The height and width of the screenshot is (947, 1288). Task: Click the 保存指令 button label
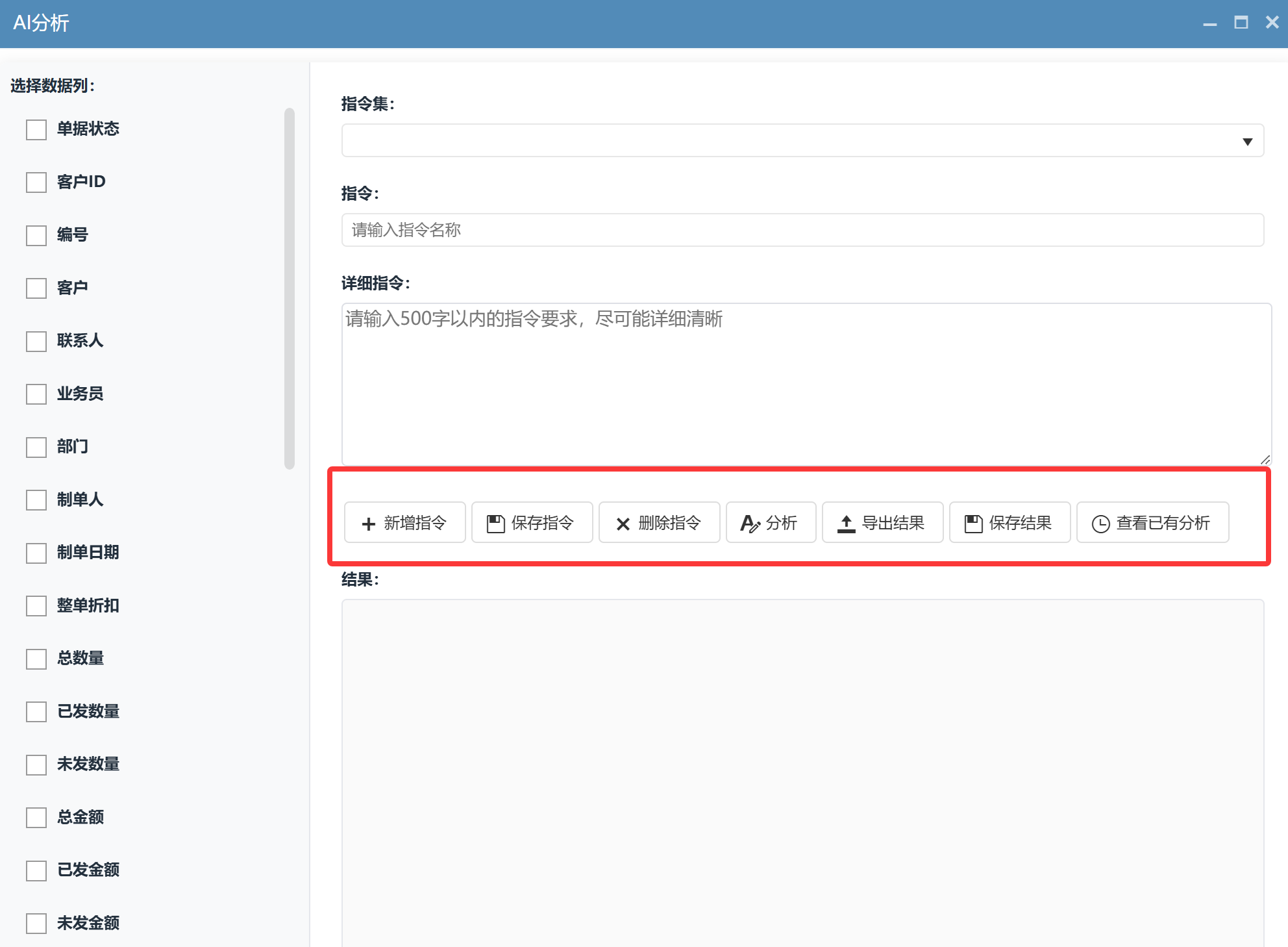pos(543,523)
